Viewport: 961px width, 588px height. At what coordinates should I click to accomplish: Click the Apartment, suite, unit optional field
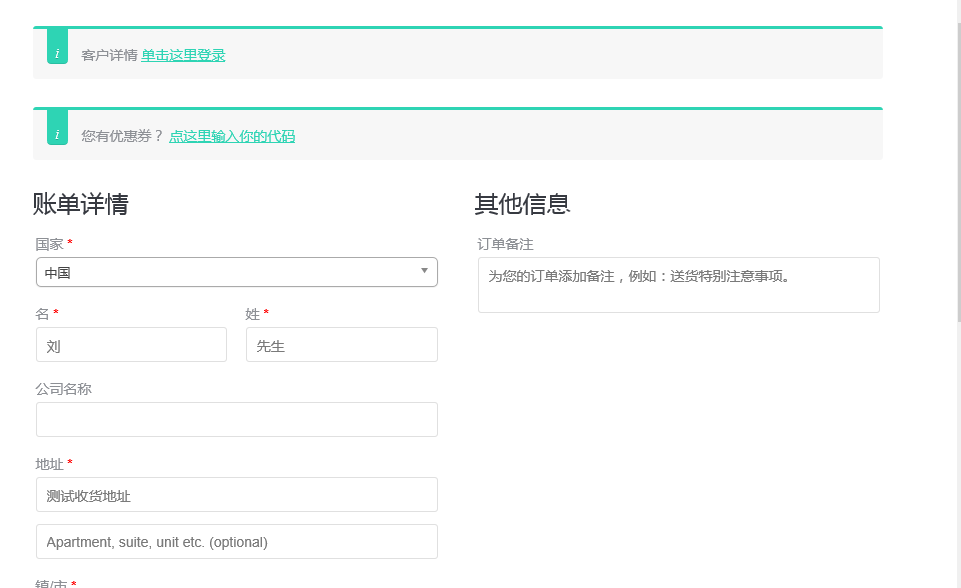236,542
